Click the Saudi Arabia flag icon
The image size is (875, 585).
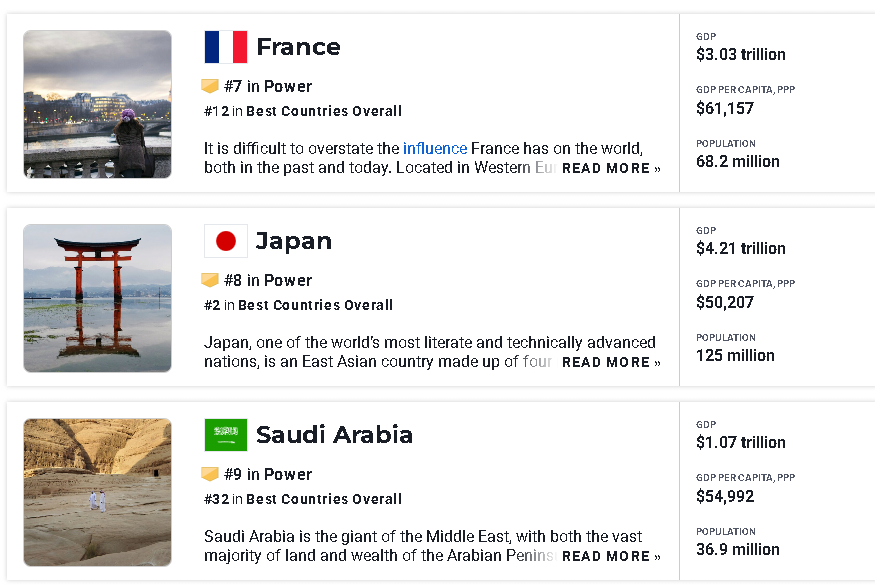pos(225,435)
